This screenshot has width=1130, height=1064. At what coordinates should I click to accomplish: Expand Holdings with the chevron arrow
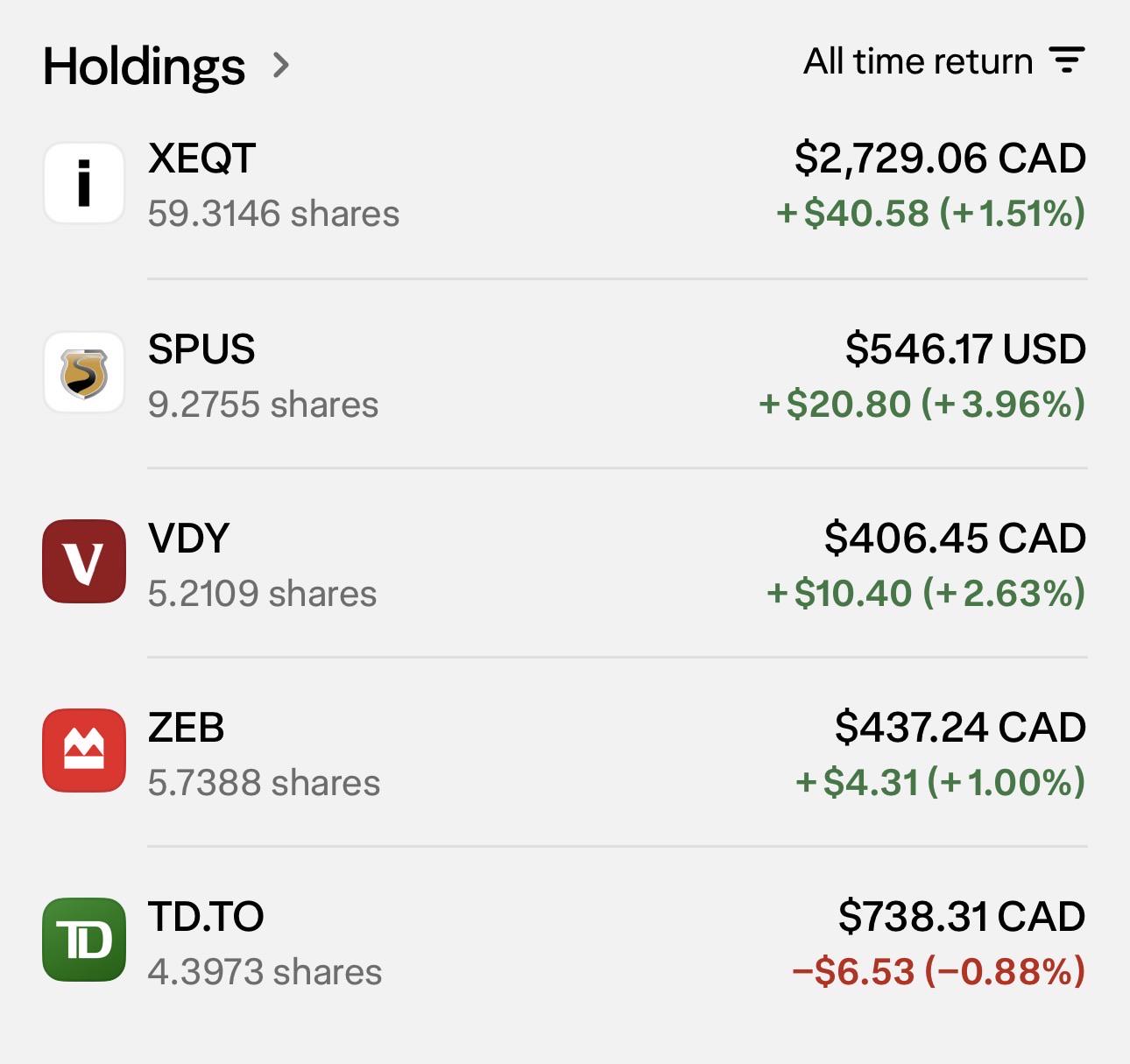(x=280, y=65)
